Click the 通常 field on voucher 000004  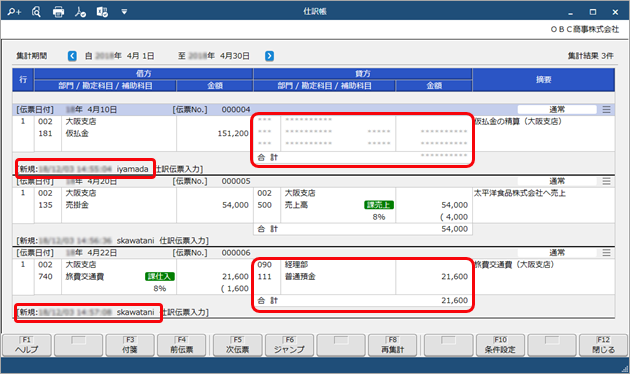[557, 109]
